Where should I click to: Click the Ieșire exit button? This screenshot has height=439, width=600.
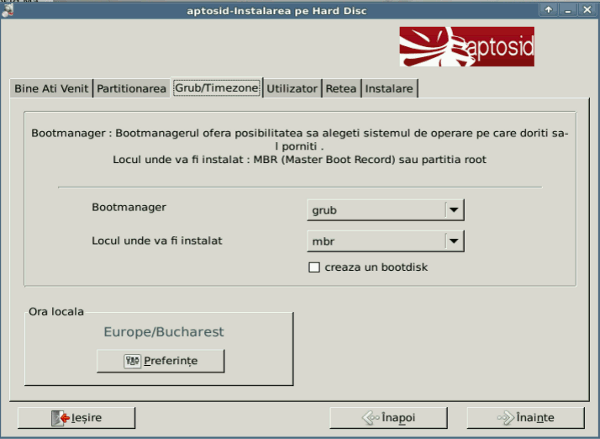pos(77,418)
